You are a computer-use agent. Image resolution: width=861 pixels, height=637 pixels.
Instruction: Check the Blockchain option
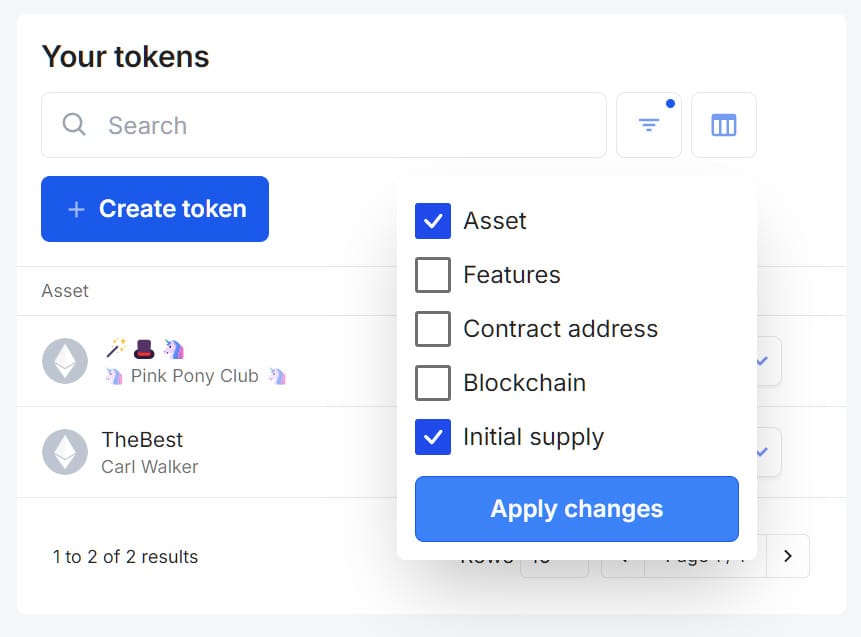coord(431,382)
